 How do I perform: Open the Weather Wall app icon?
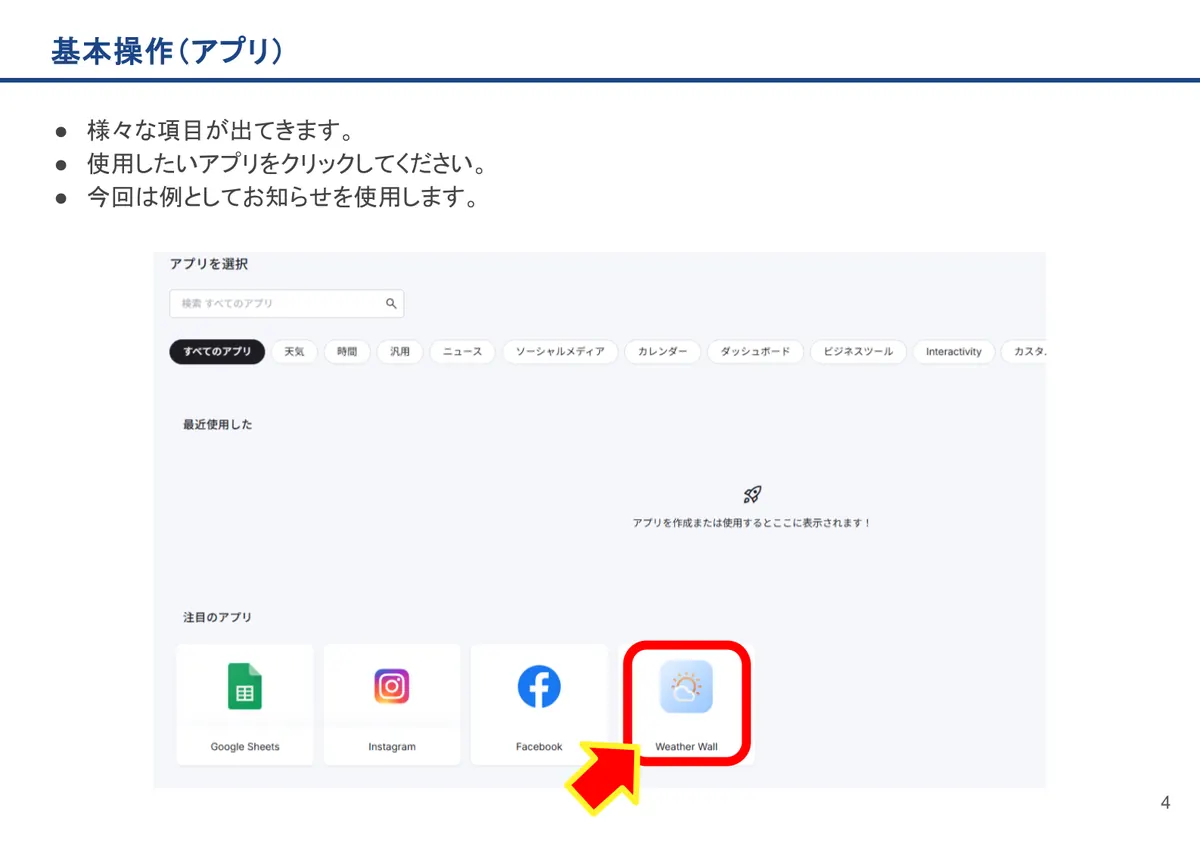point(686,686)
